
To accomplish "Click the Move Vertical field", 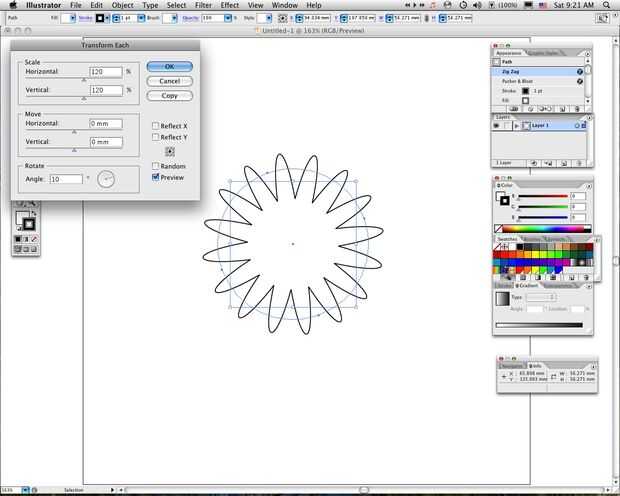I will [x=106, y=142].
